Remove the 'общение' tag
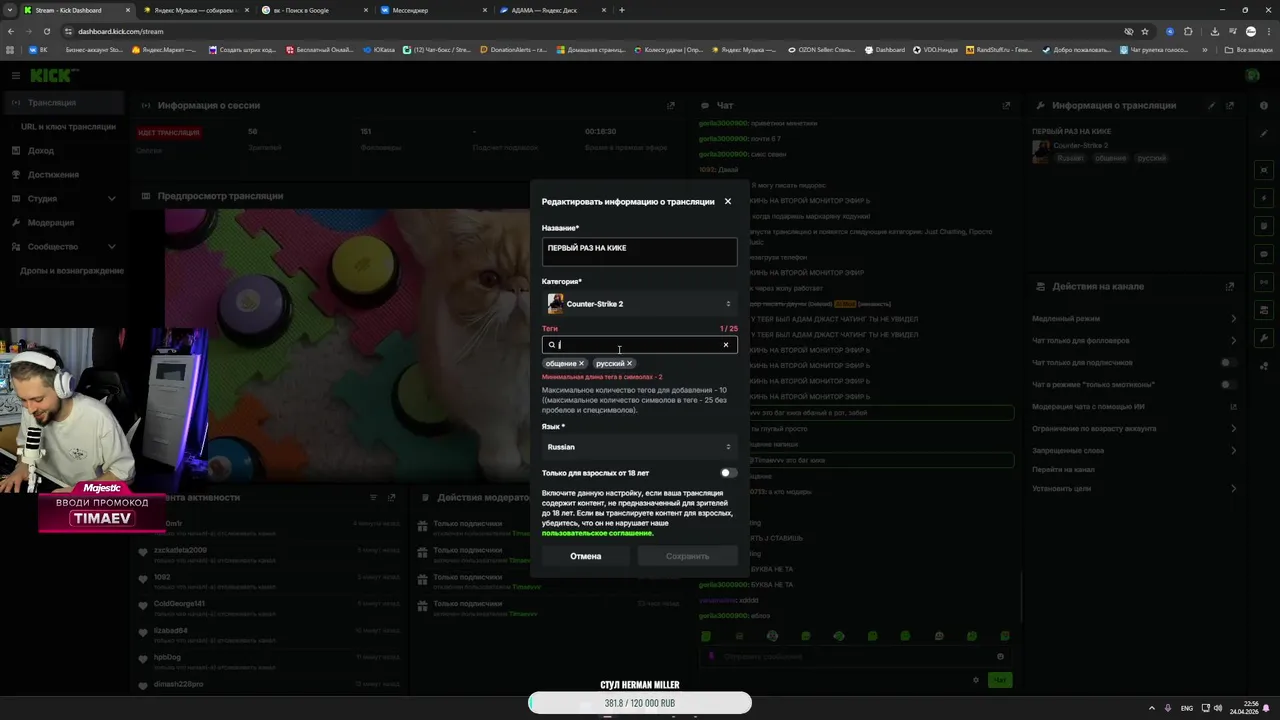Image resolution: width=1280 pixels, height=720 pixels. pyautogui.click(x=581, y=364)
